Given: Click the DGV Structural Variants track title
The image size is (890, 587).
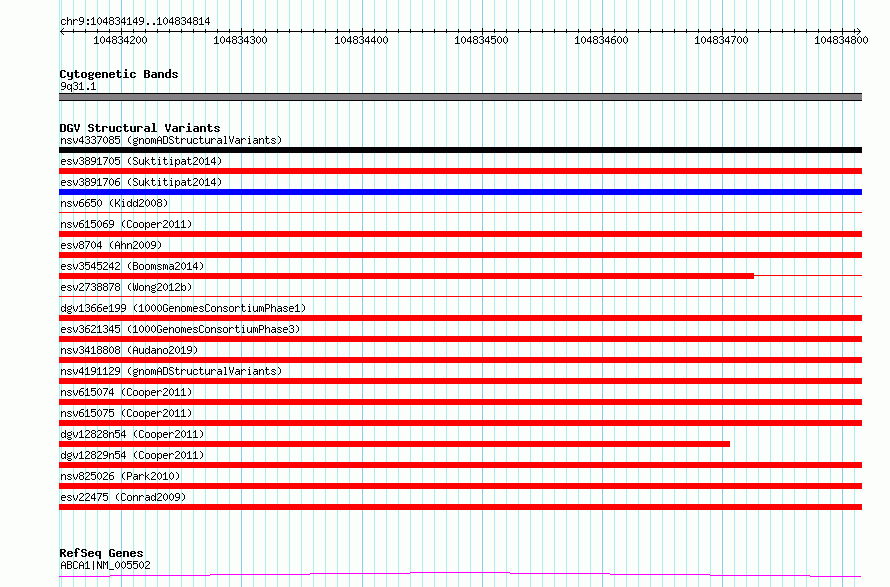Looking at the screenshot, I should point(140,128).
